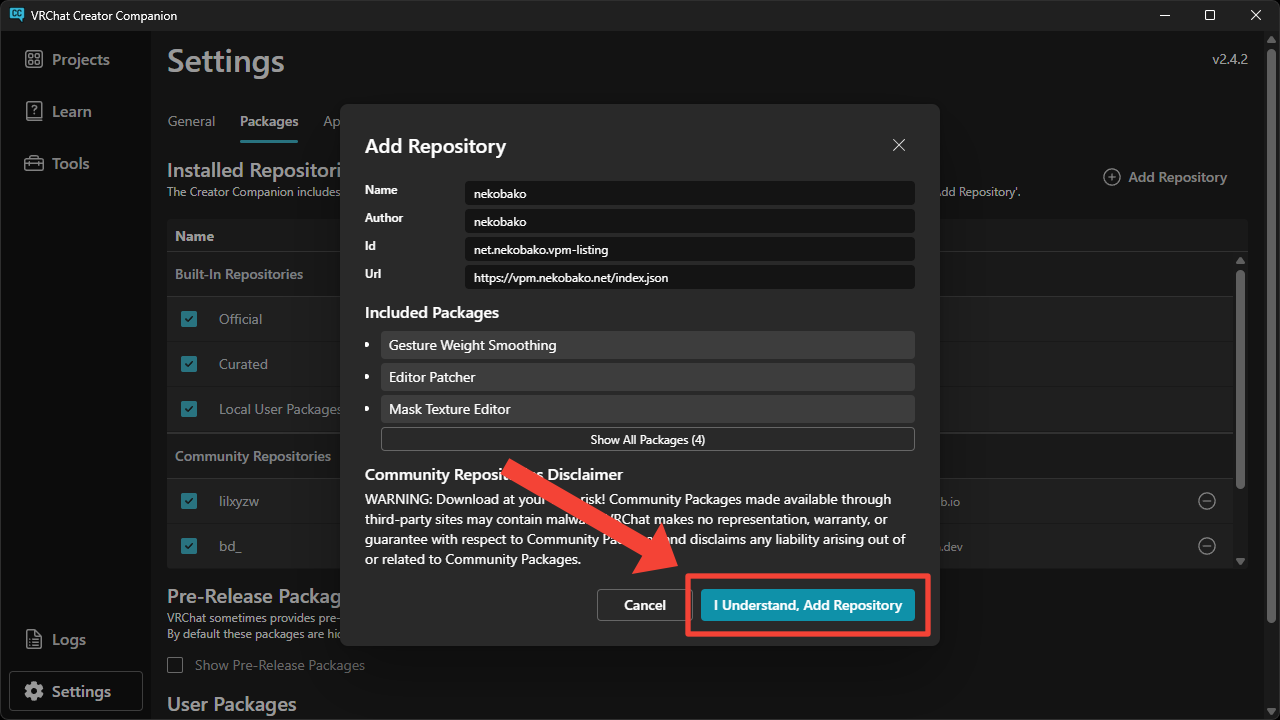Click the Settings gear icon
The width and height of the screenshot is (1280, 720).
pos(34,692)
